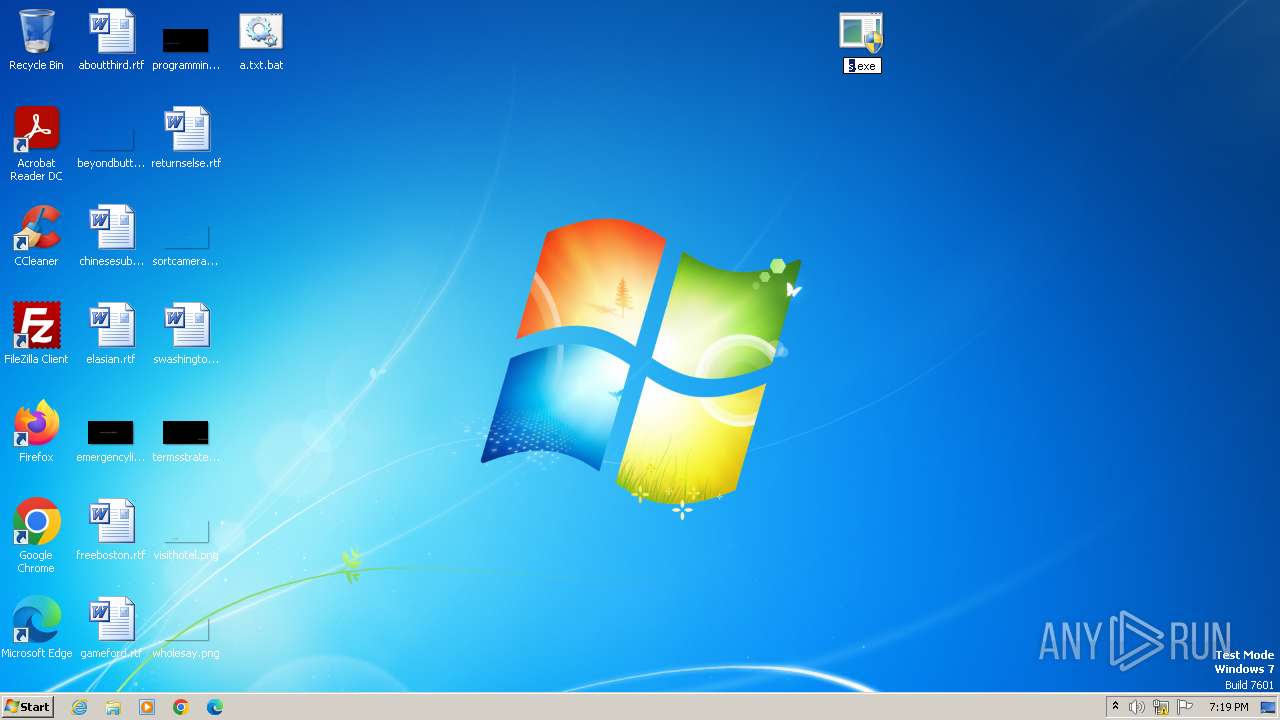The width and height of the screenshot is (1280, 720).
Task: Launch Internet Explorer from the taskbar
Action: 79,707
